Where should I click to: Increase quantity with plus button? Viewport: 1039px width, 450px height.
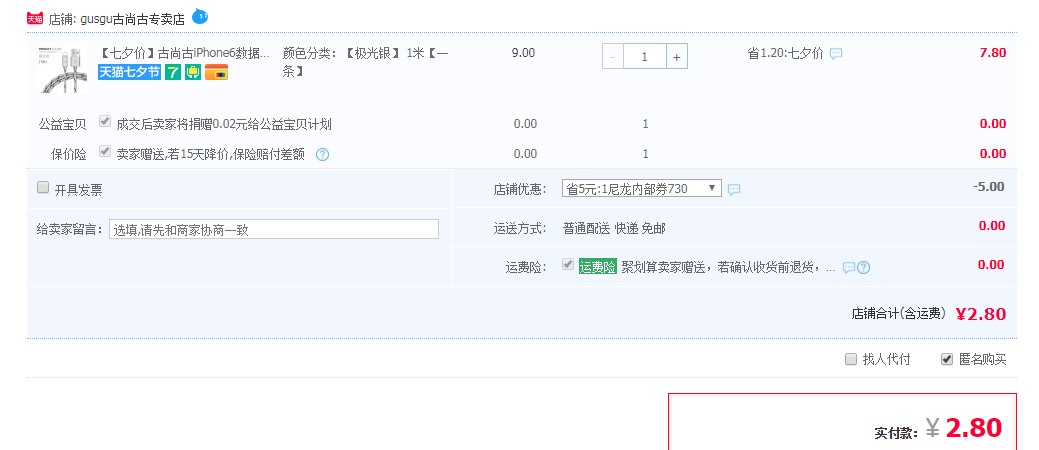[677, 57]
